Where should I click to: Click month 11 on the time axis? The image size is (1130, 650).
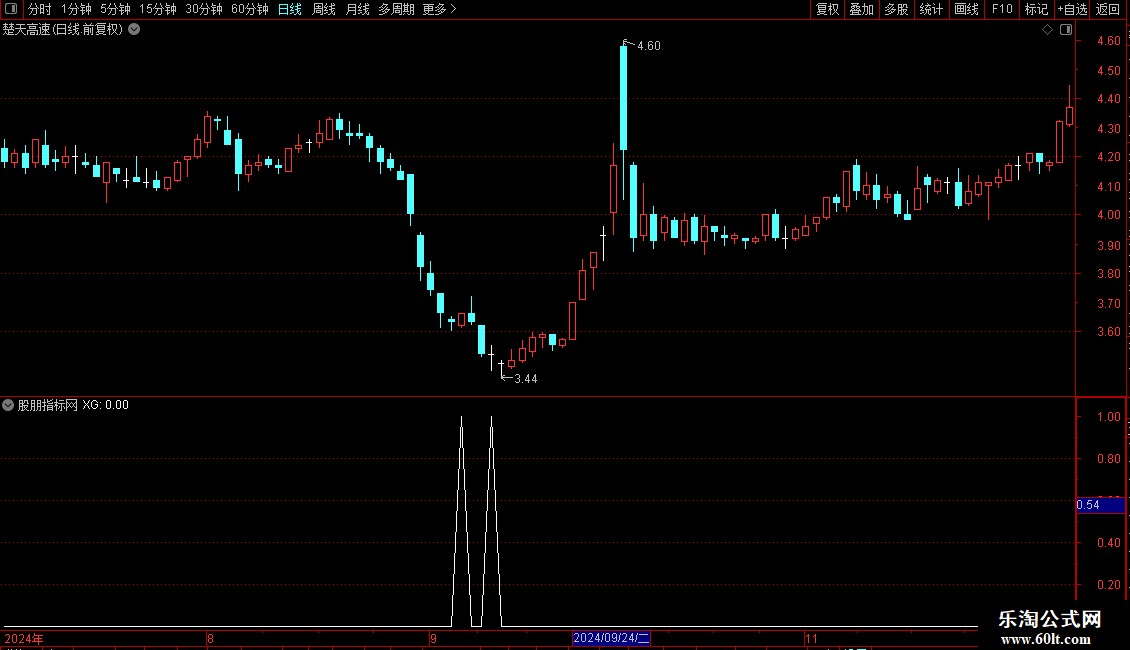coord(811,638)
